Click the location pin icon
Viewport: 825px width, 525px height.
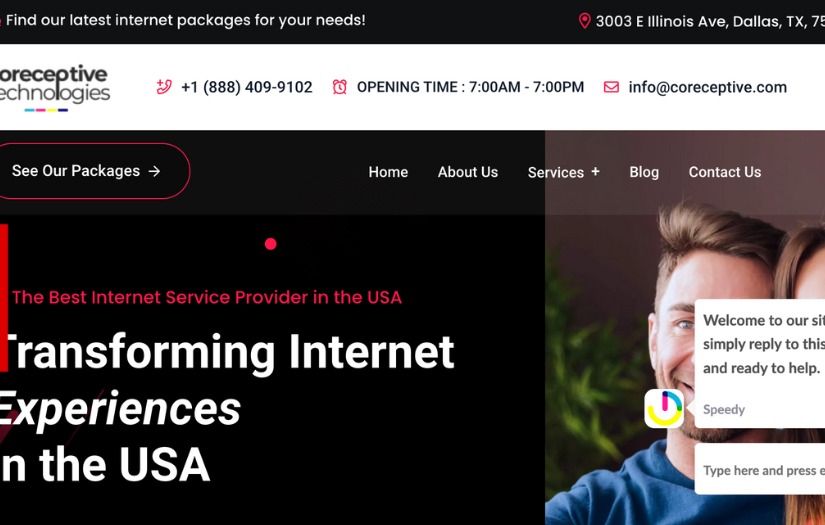584,21
